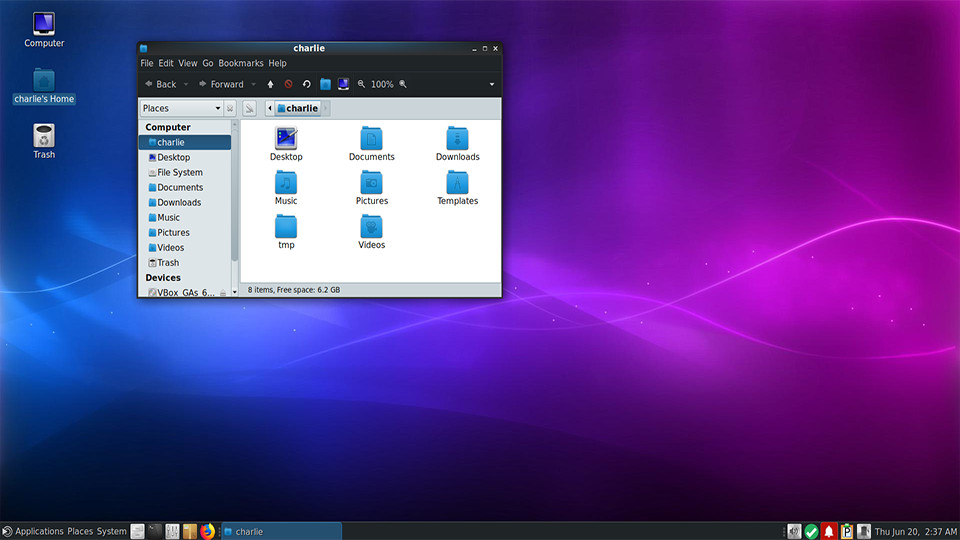Open the Pictures folder in file view
The height and width of the screenshot is (540, 960).
(x=372, y=188)
